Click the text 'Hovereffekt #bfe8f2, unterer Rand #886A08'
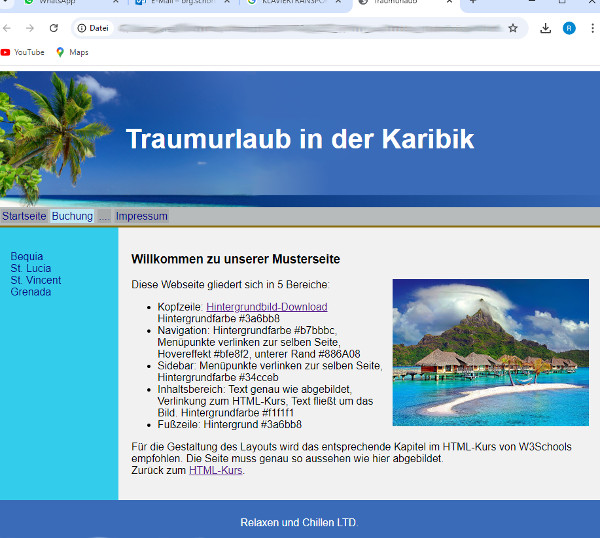This screenshot has width=600, height=538. click(259, 354)
